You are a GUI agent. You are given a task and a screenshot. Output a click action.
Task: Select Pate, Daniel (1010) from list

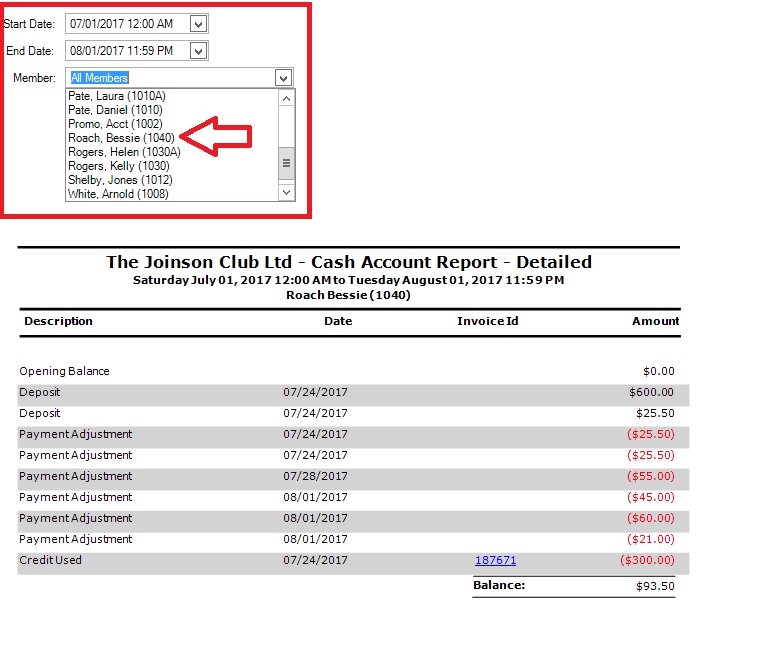pyautogui.click(x=115, y=110)
